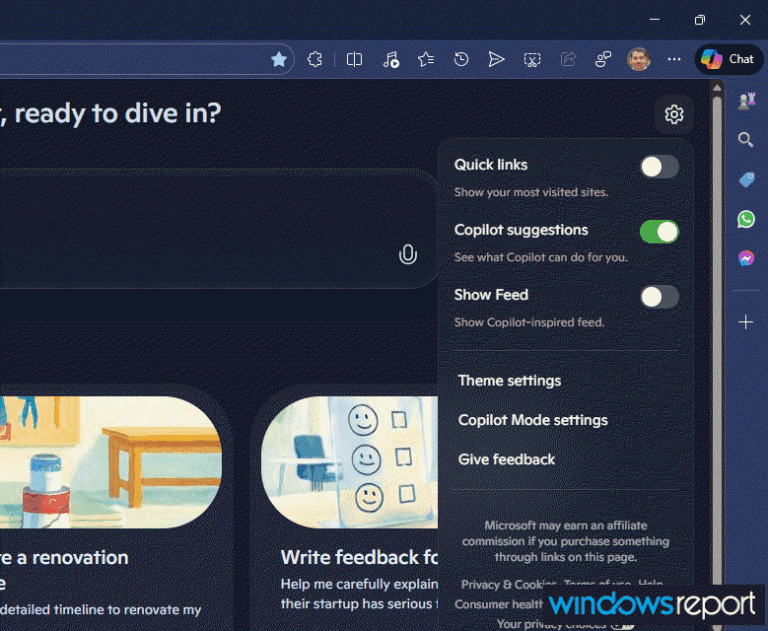Open the renovation suggestion card image

[x=111, y=462]
